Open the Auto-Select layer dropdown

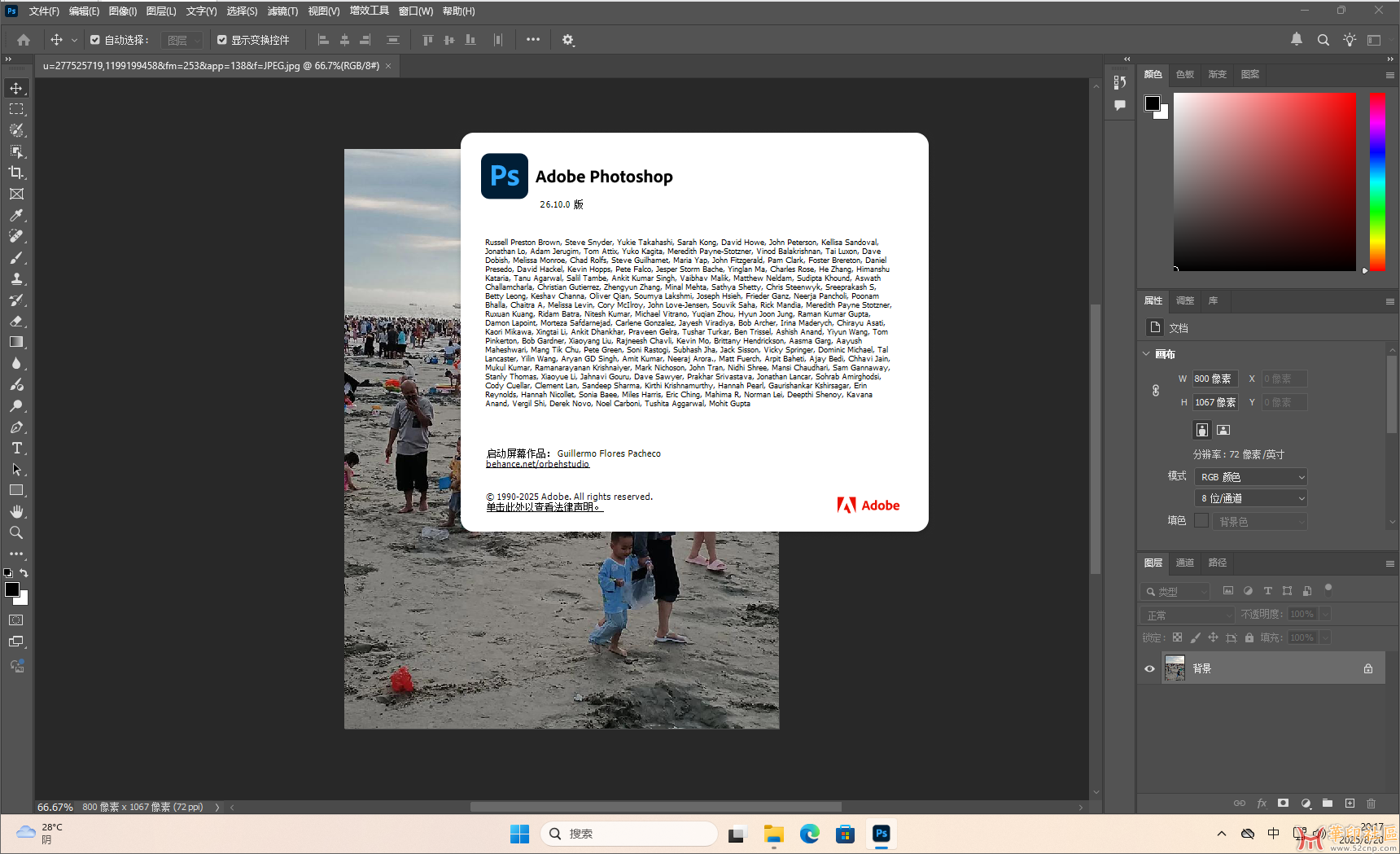[x=182, y=40]
